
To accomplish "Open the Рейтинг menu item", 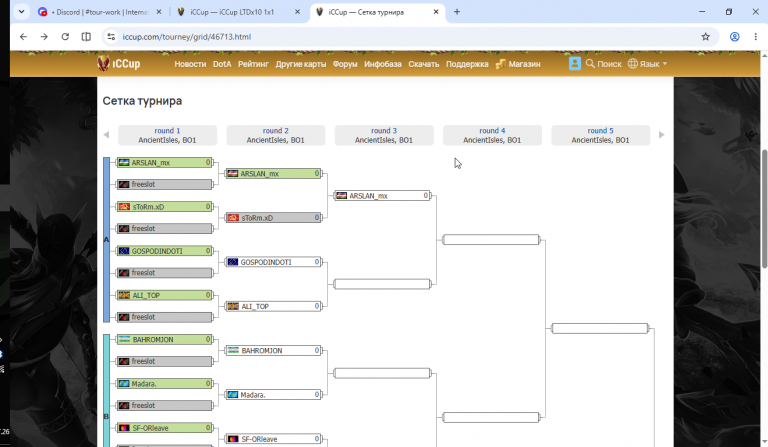I will point(253,64).
